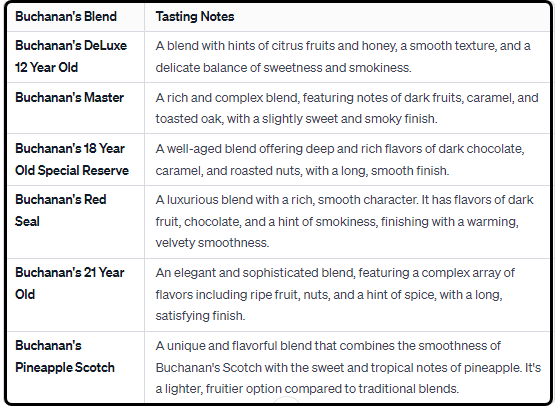Click "delicate balance of sweetness and smokiness" text
559x406 pixels.
[x=283, y=68]
